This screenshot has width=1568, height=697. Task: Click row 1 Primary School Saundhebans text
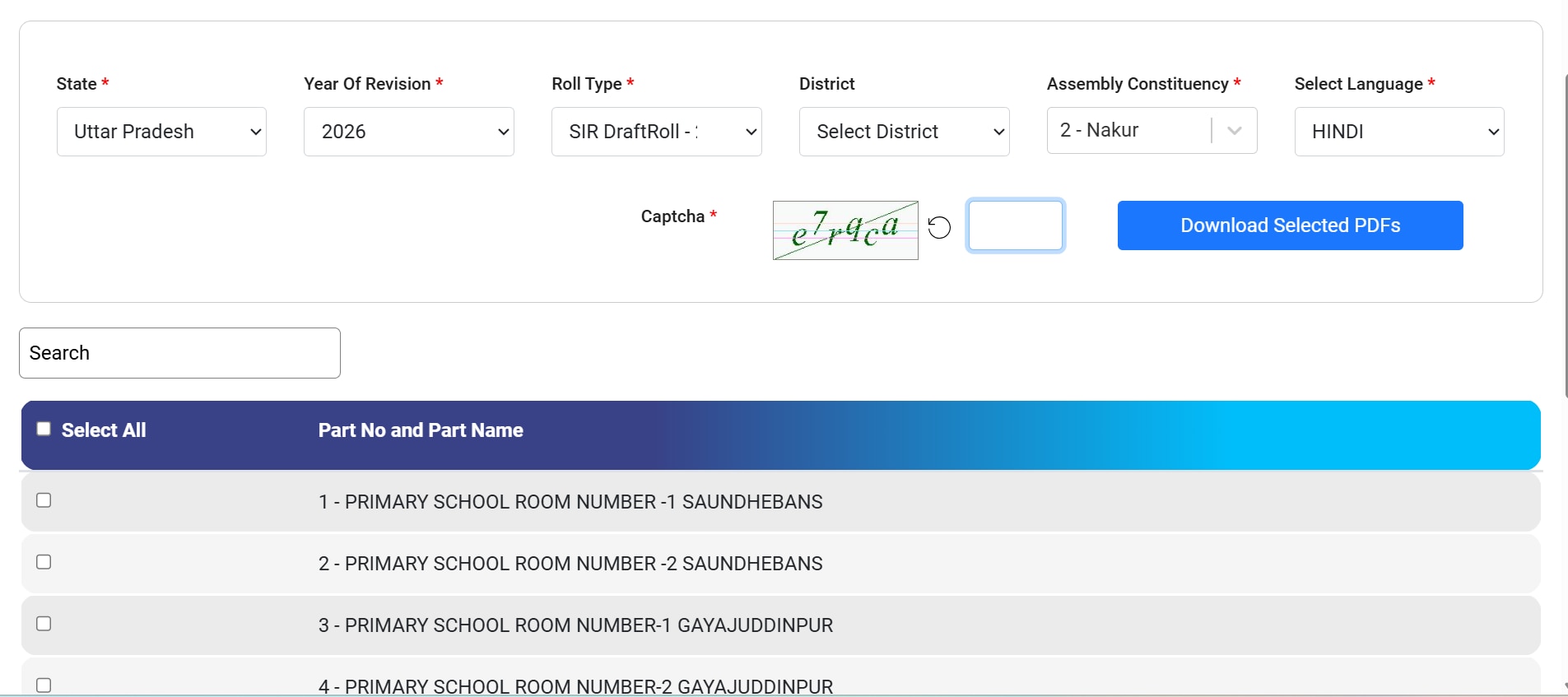(570, 502)
